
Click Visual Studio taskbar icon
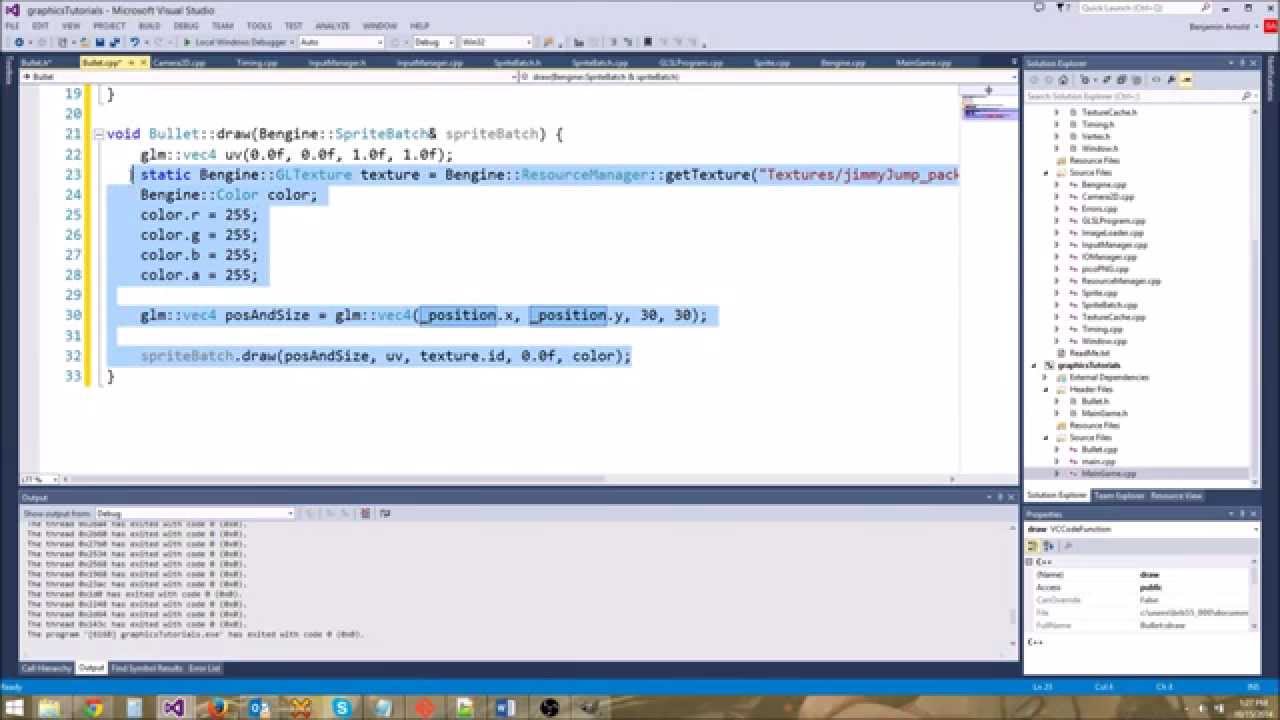tap(175, 707)
